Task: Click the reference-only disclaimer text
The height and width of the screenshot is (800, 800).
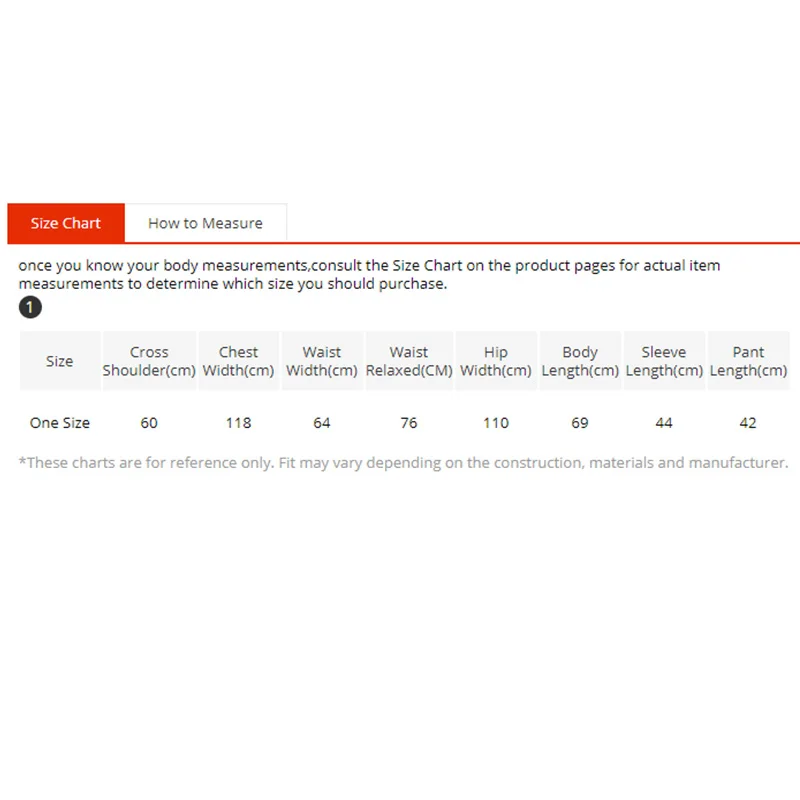Action: 404,463
